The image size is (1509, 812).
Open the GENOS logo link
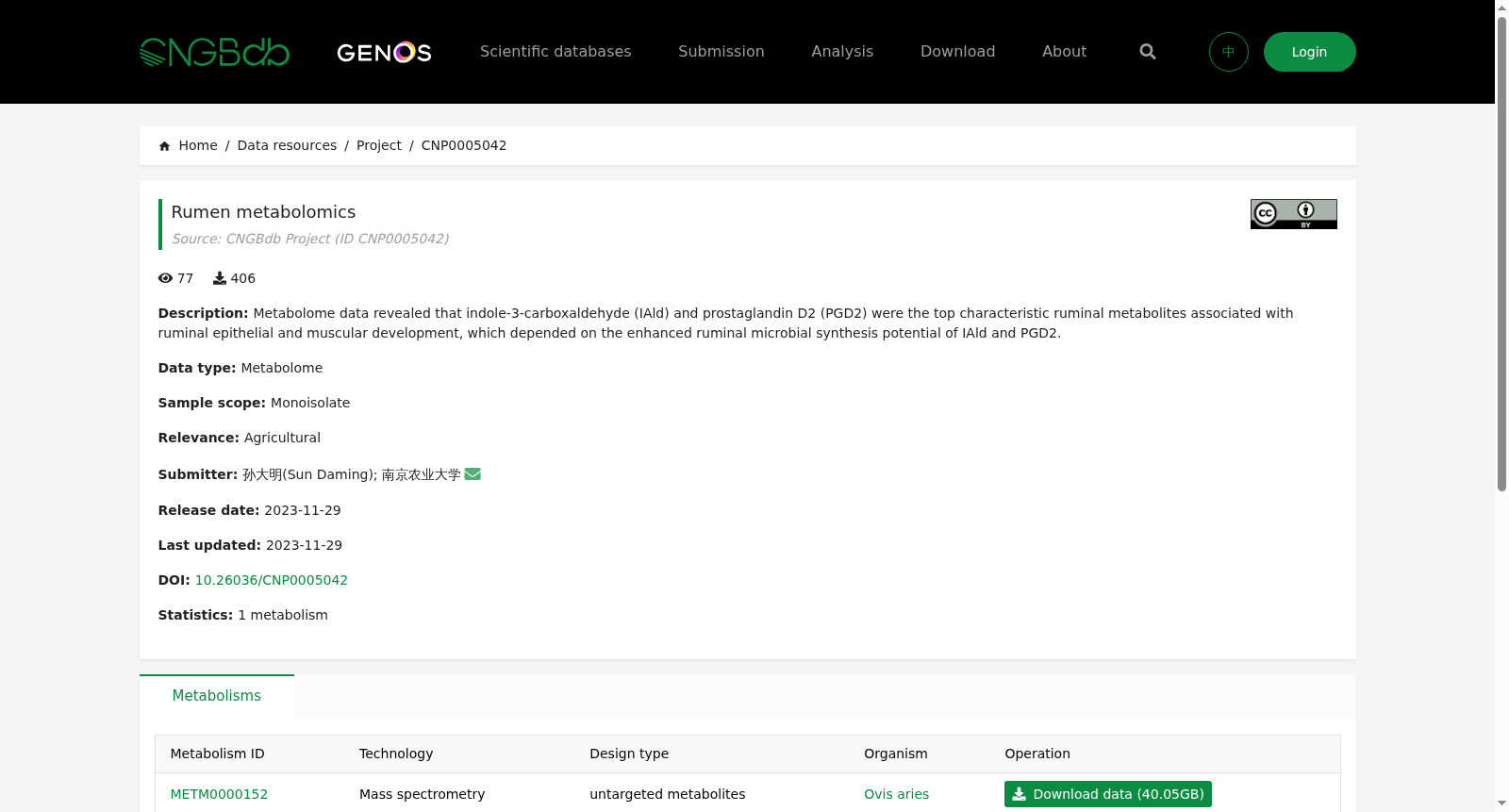(x=384, y=52)
